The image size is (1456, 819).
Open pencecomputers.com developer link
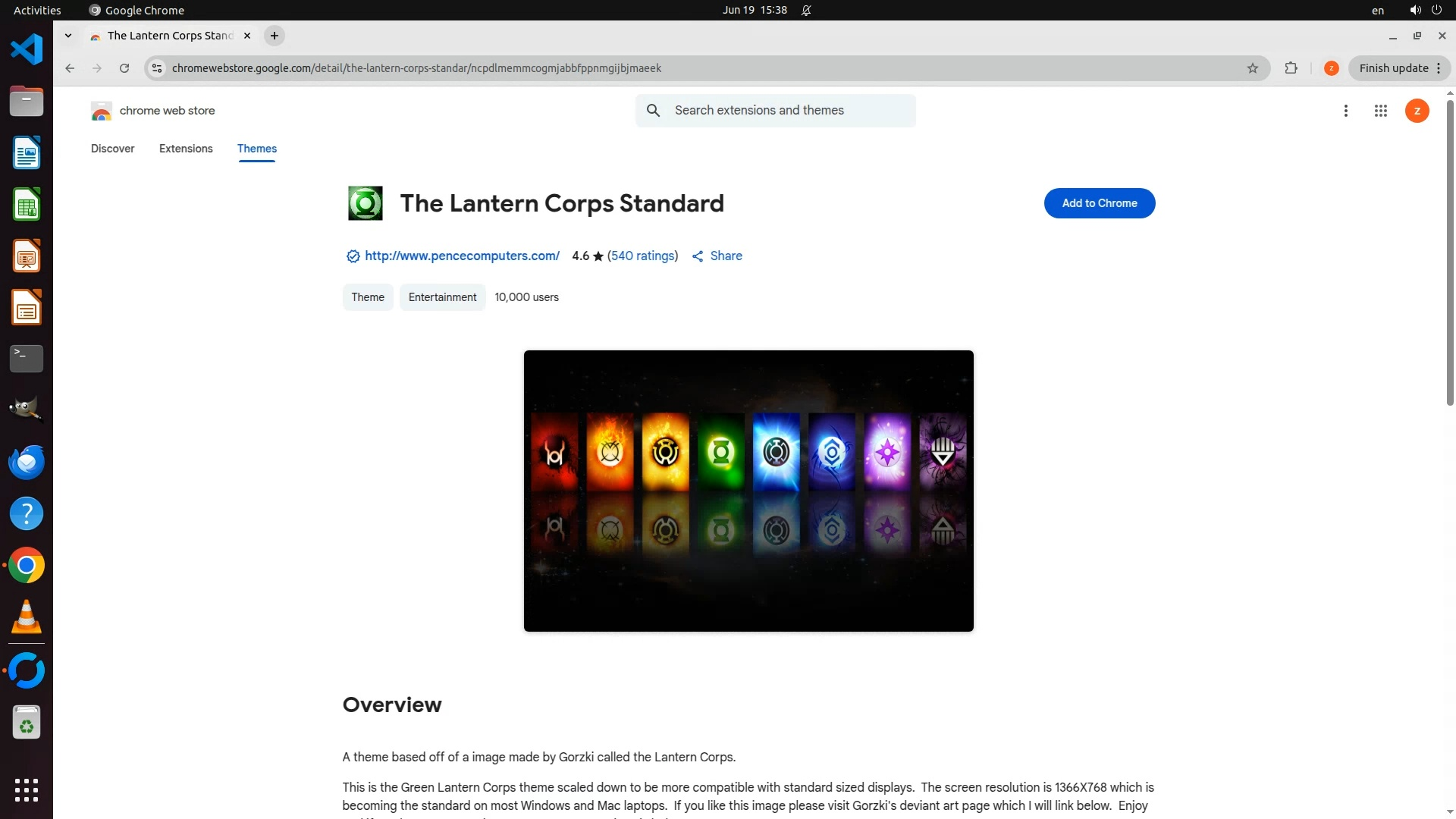point(462,256)
